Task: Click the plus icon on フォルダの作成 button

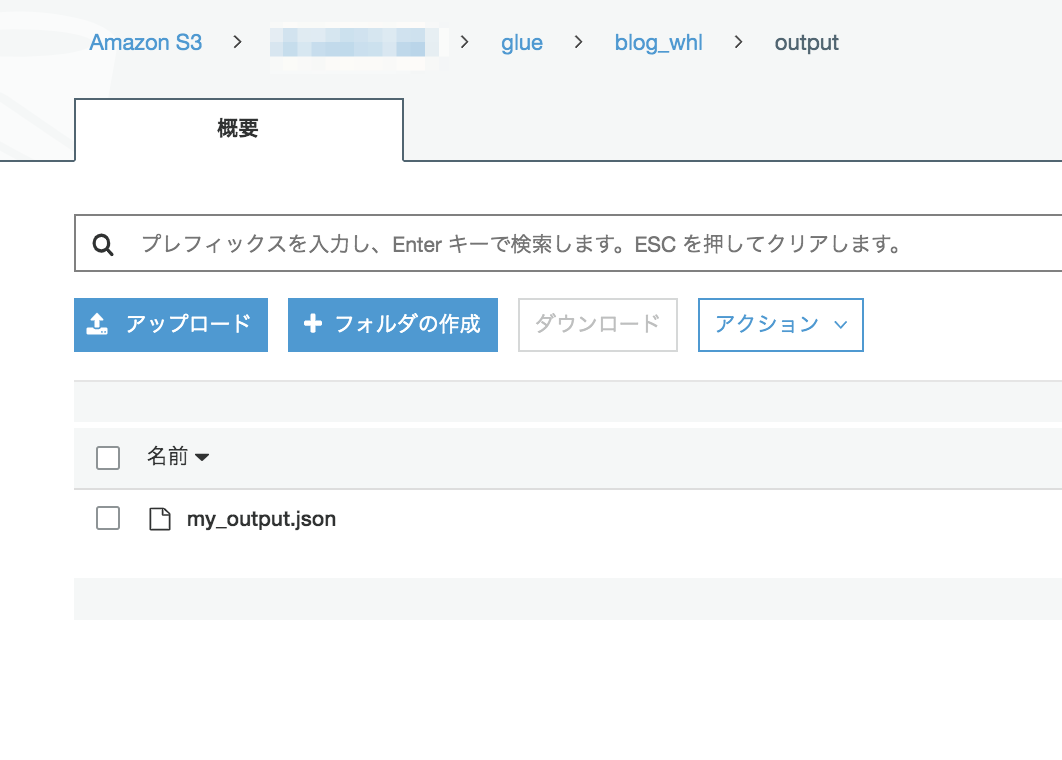Action: tap(314, 324)
